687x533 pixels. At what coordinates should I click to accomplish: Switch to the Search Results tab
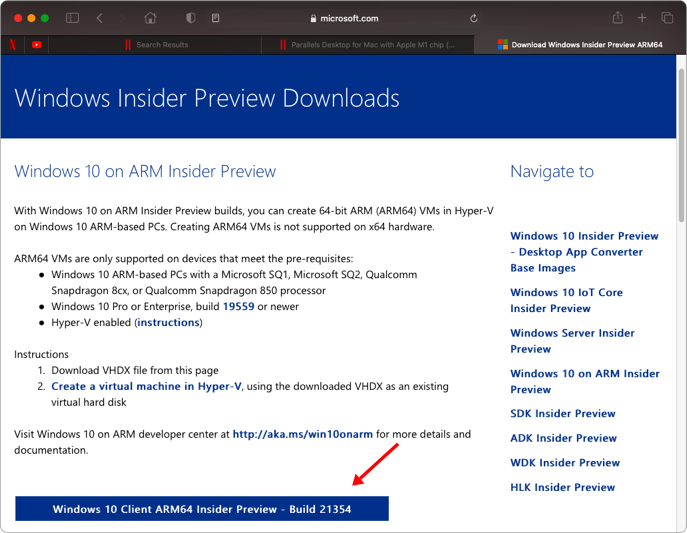coord(155,45)
